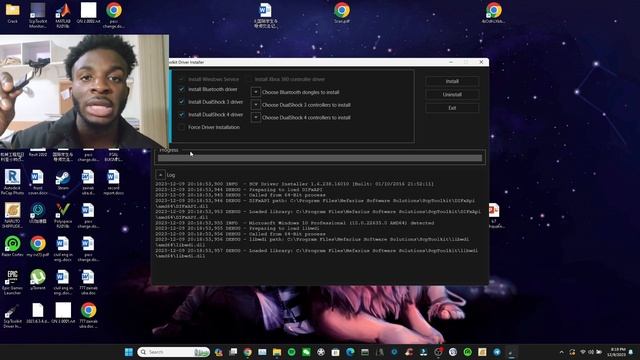
Task: Open my cv(1).pdf Chrome file icon
Action: click(38, 247)
